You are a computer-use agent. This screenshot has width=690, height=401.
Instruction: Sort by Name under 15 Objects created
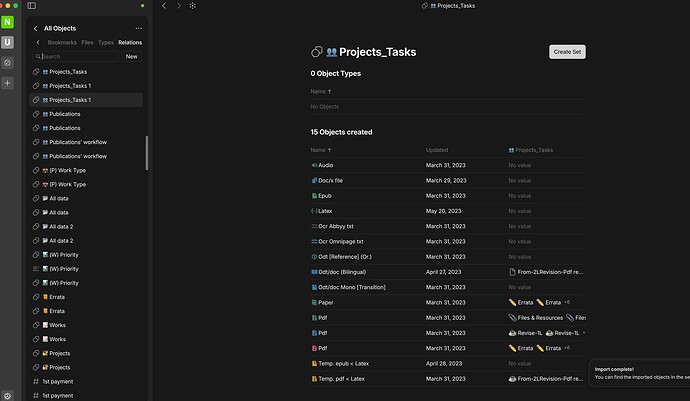(x=321, y=150)
